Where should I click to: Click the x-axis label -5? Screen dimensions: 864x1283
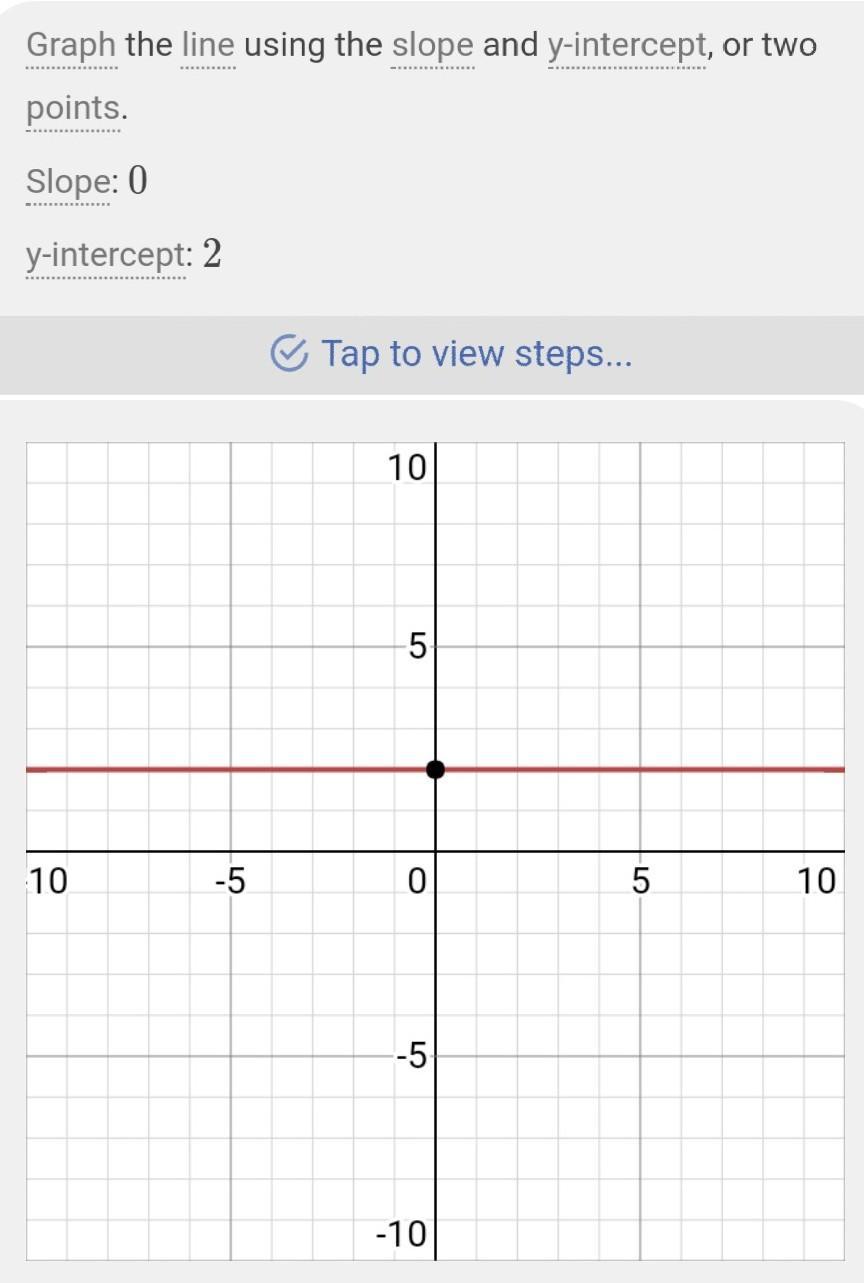click(231, 882)
